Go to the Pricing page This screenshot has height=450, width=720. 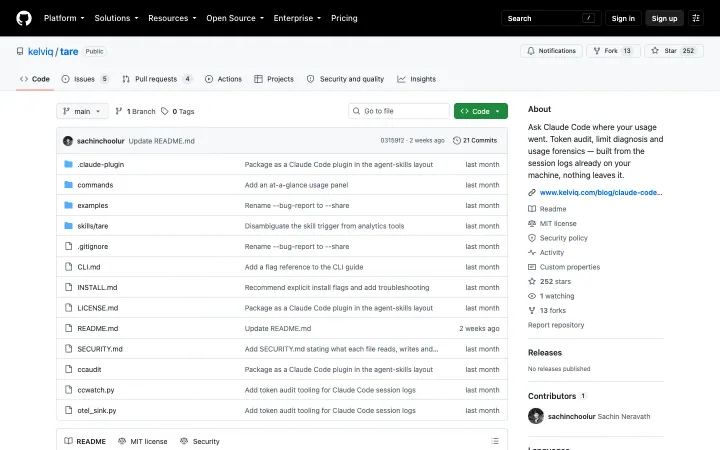click(x=344, y=18)
